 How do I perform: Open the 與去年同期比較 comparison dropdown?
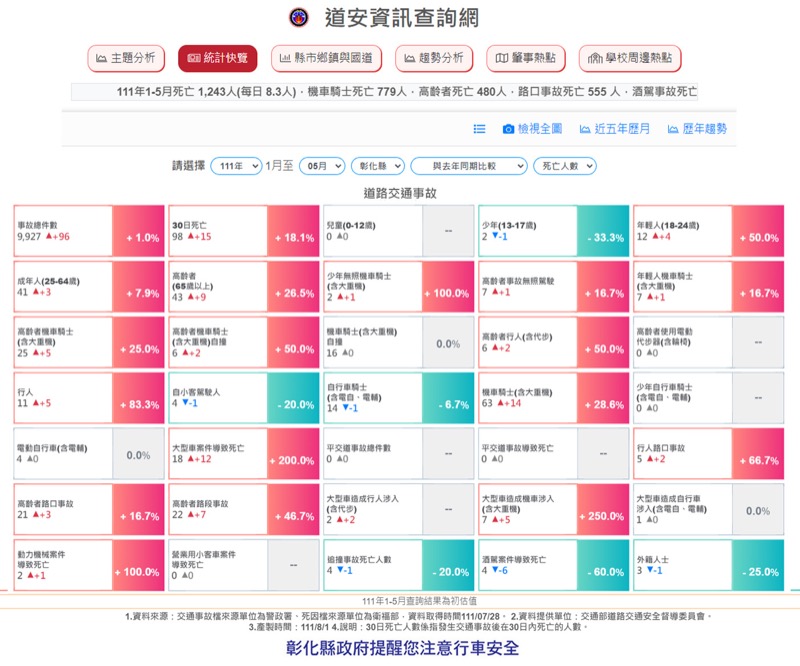[x=468, y=166]
